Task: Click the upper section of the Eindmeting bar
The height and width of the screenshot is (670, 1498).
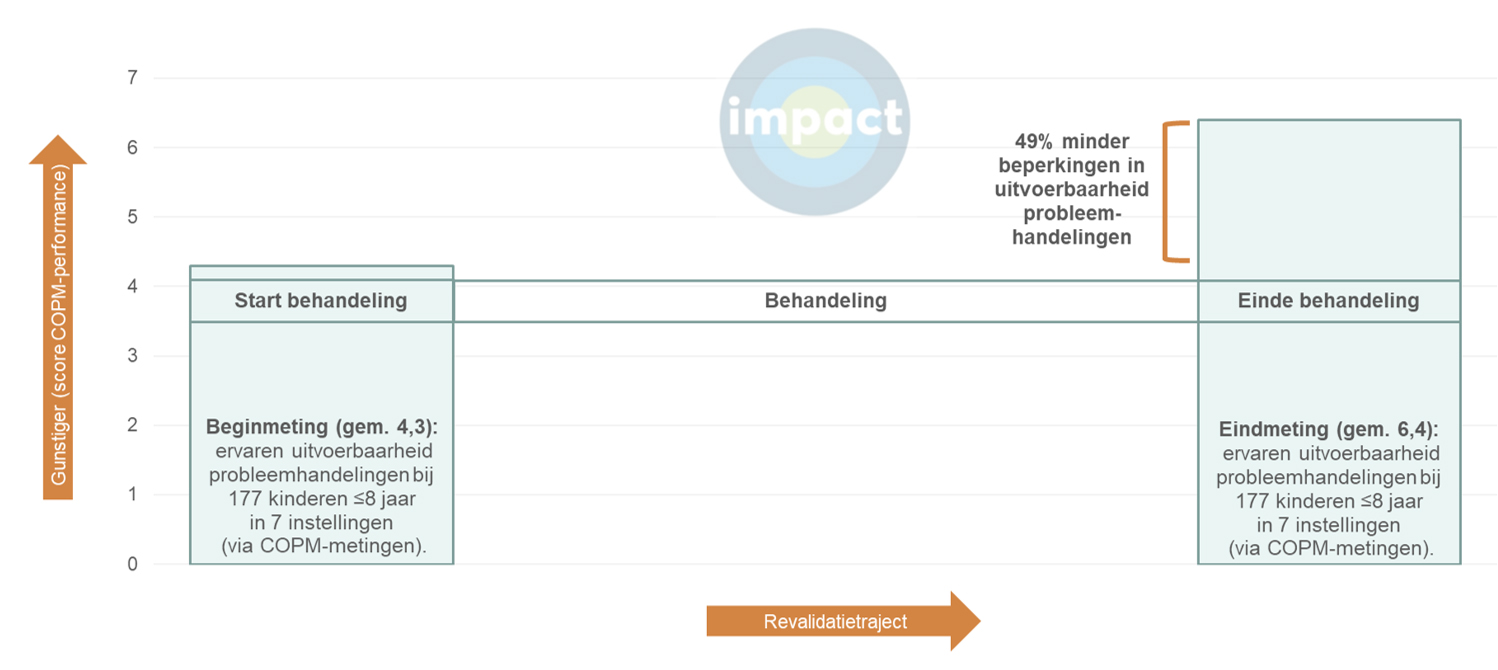Action: coord(1328,200)
